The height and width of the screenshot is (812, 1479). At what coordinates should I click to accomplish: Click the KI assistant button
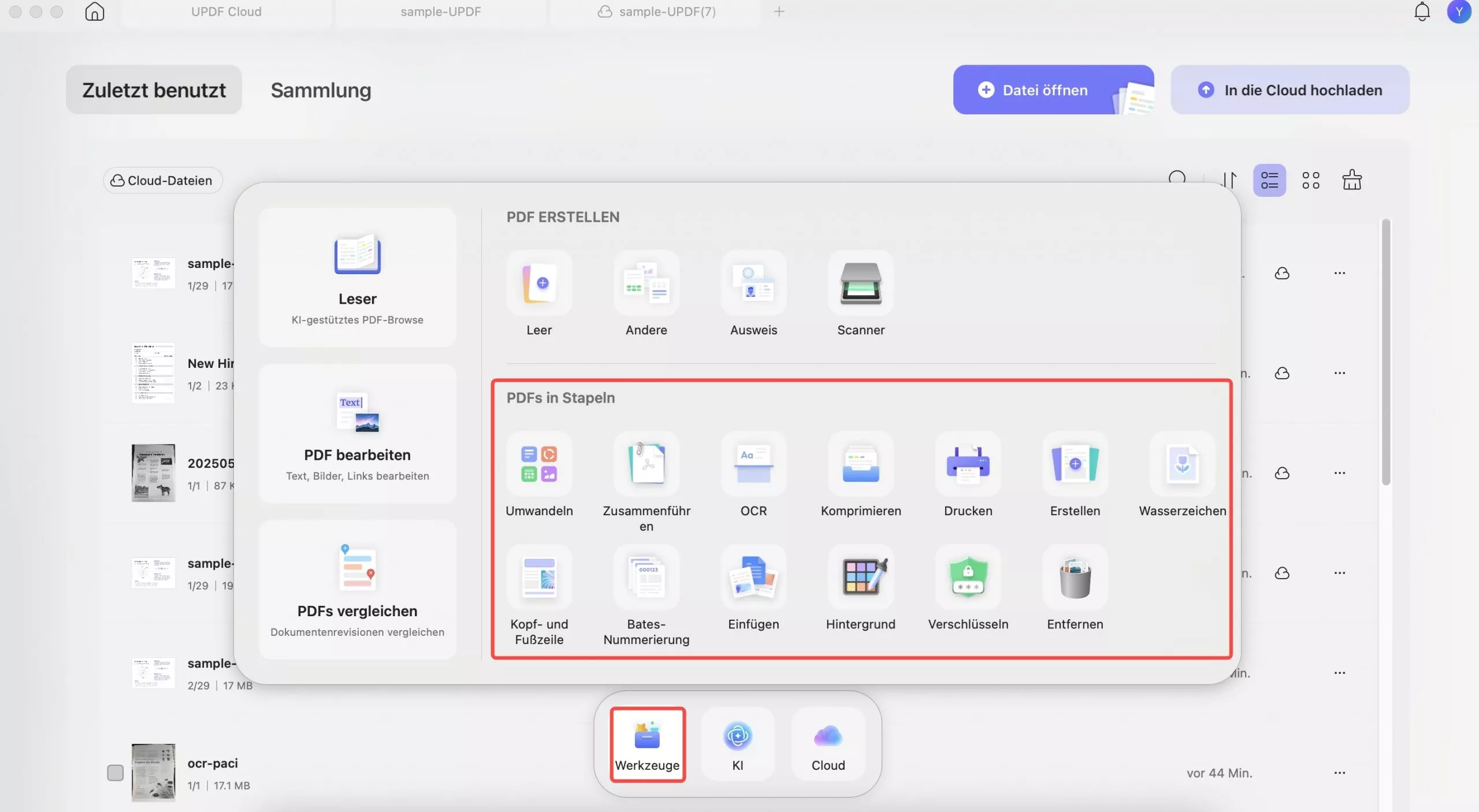coord(737,744)
